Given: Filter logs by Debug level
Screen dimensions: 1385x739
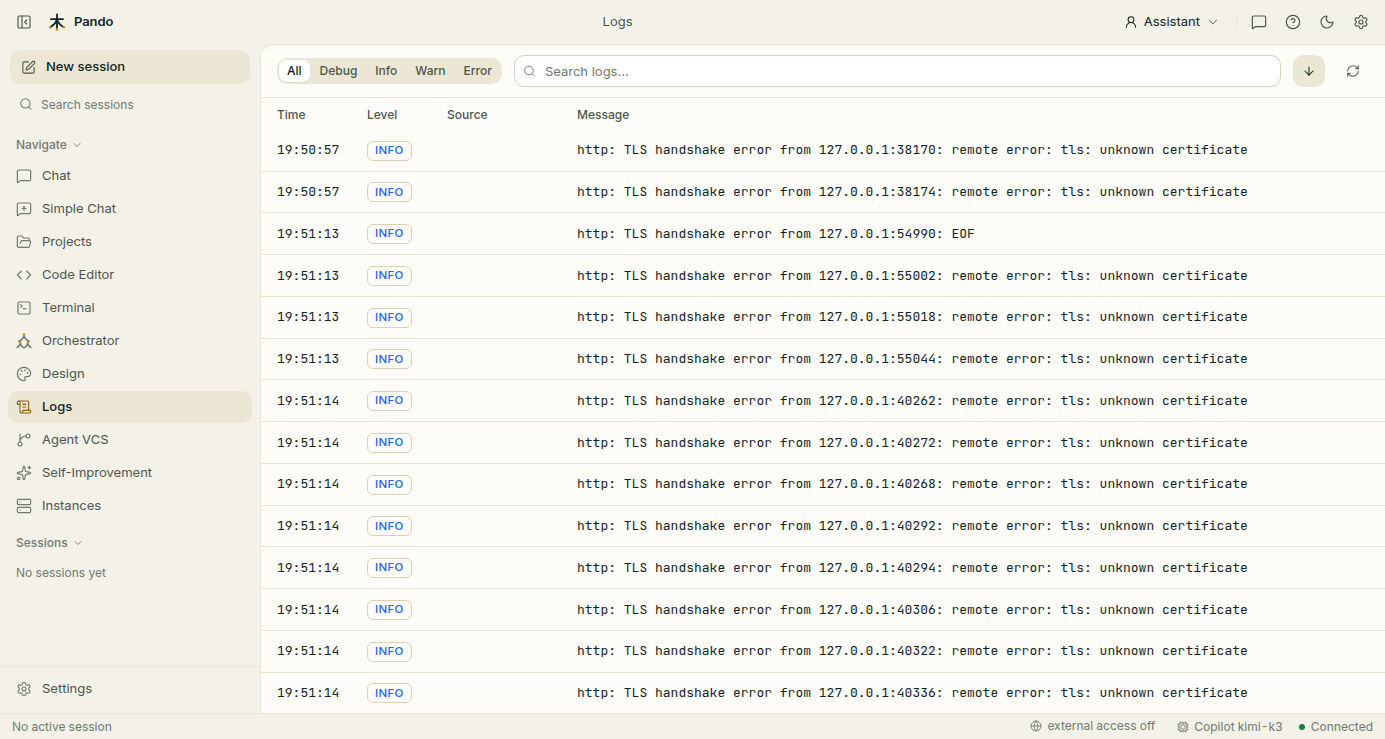Looking at the screenshot, I should (338, 71).
